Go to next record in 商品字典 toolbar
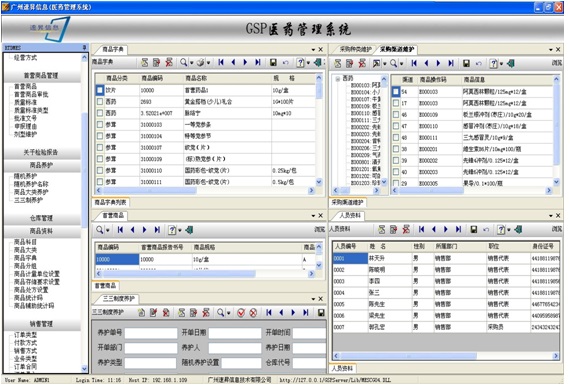 245,63
